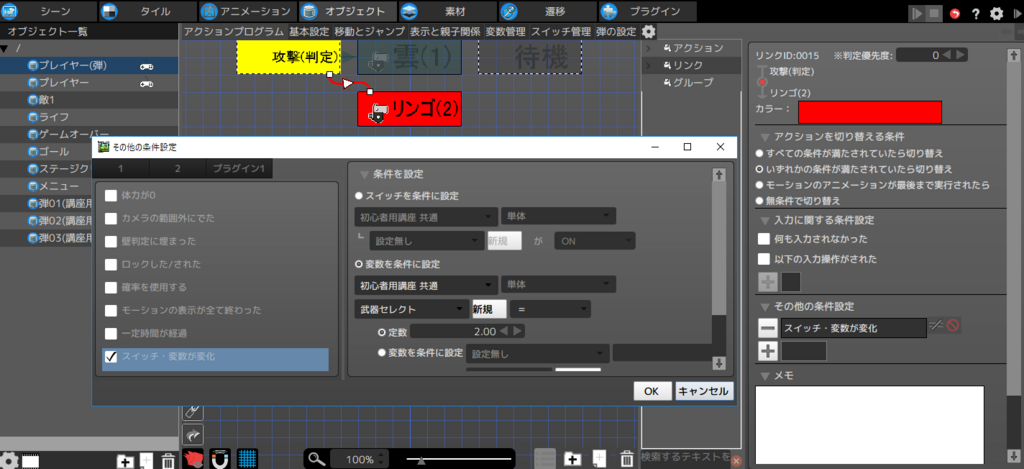
Task: Click the curved arrow tool in canvas sidebar
Action: pos(194,434)
